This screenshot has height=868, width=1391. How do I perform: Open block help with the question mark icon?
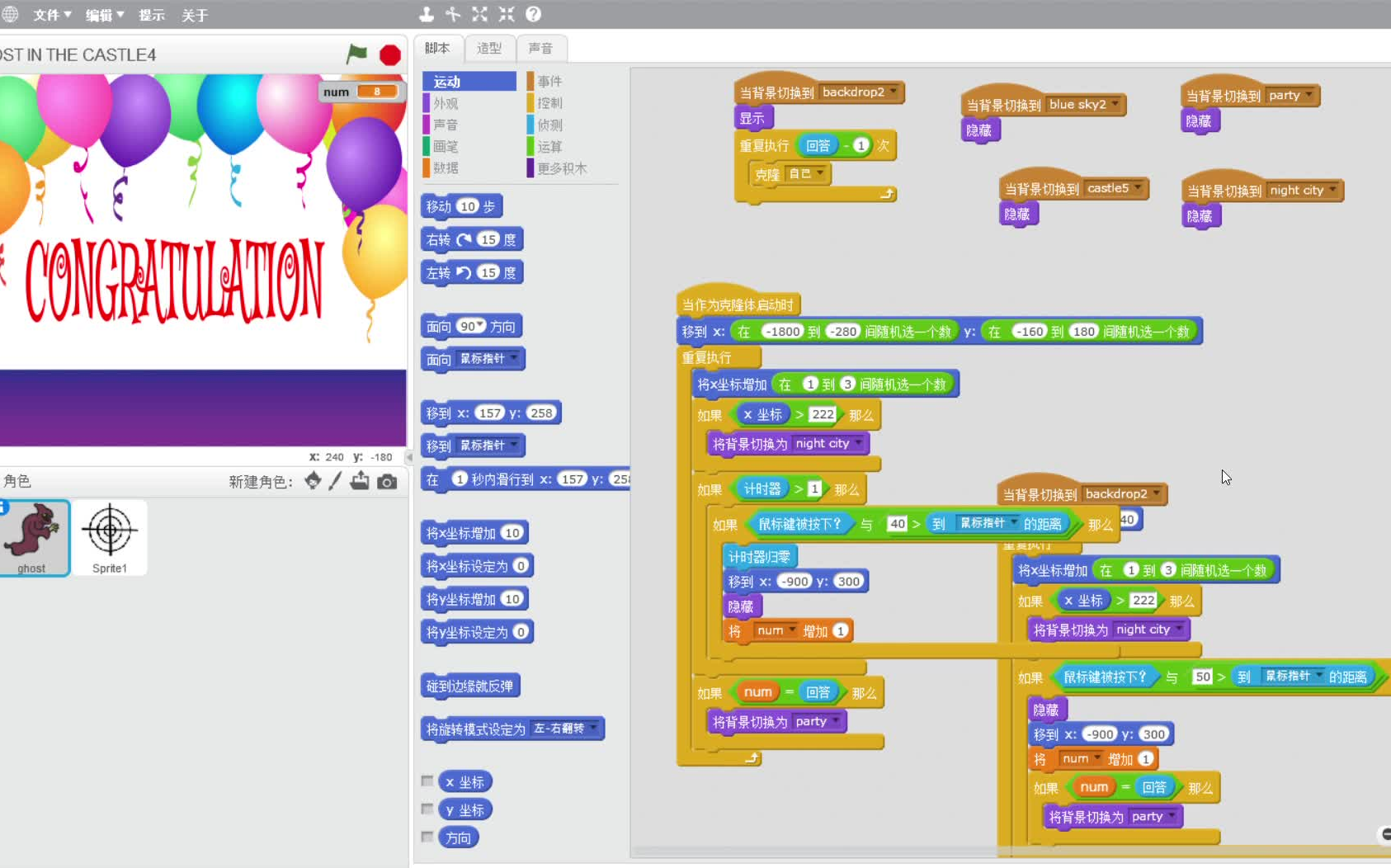coord(532,13)
